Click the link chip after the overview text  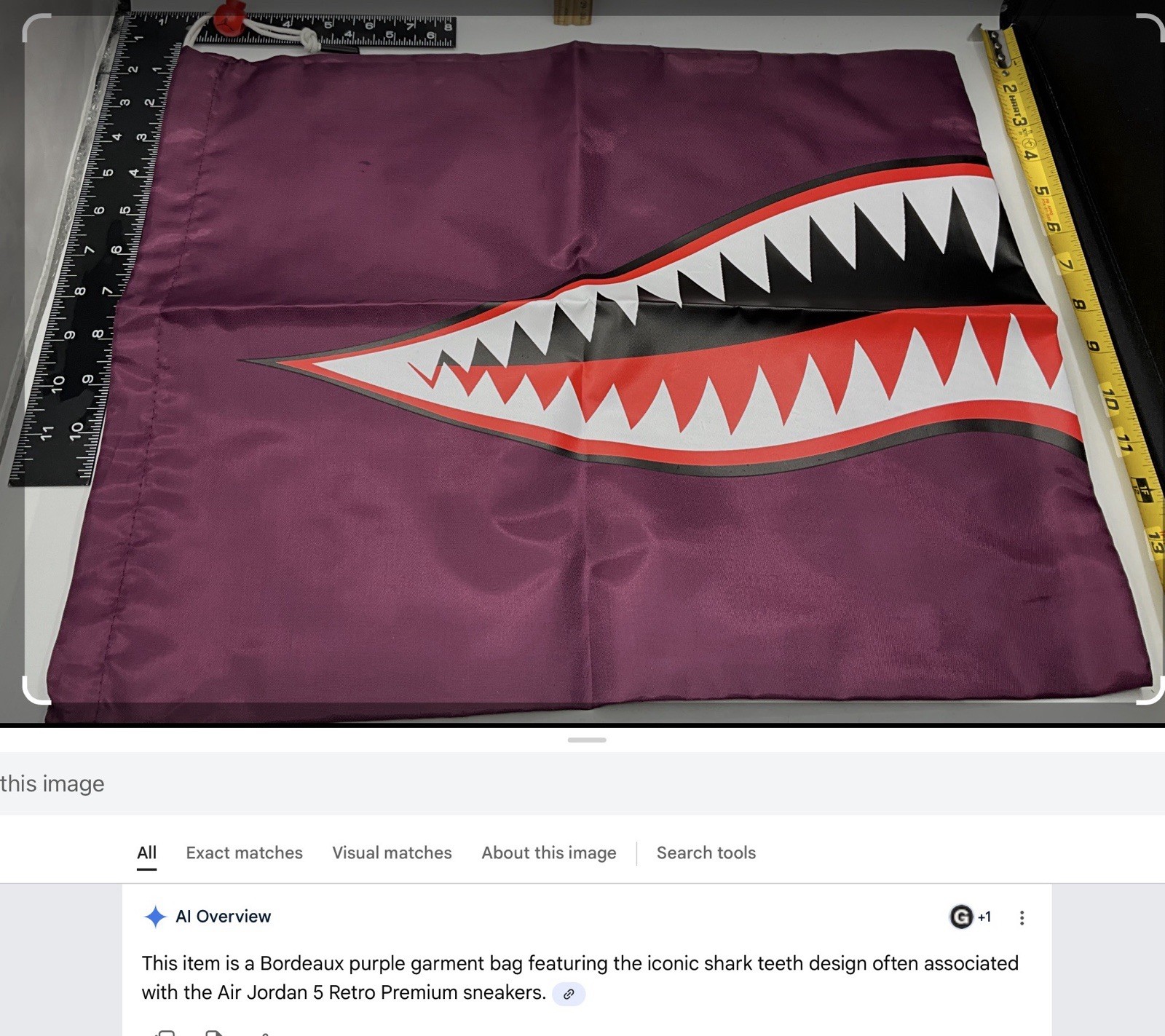(x=569, y=994)
